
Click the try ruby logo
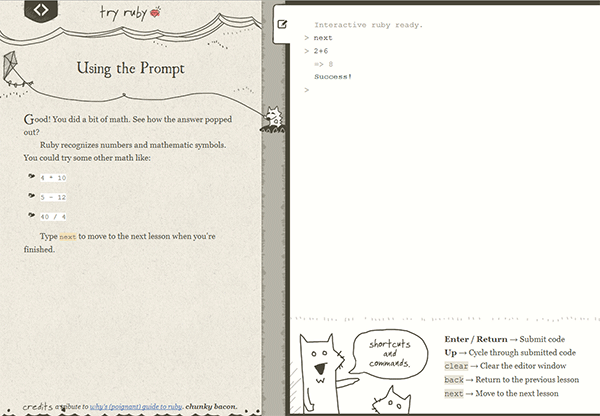click(130, 13)
